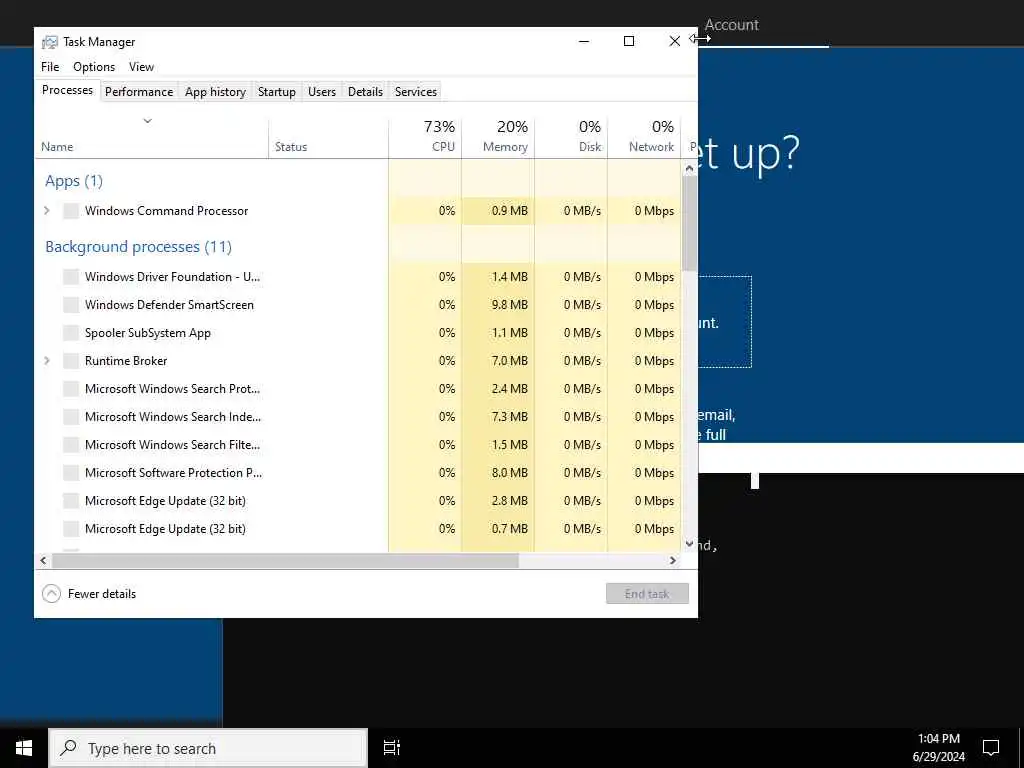The width and height of the screenshot is (1024, 768).
Task: Sort processes by the Memory column
Action: coord(498,136)
